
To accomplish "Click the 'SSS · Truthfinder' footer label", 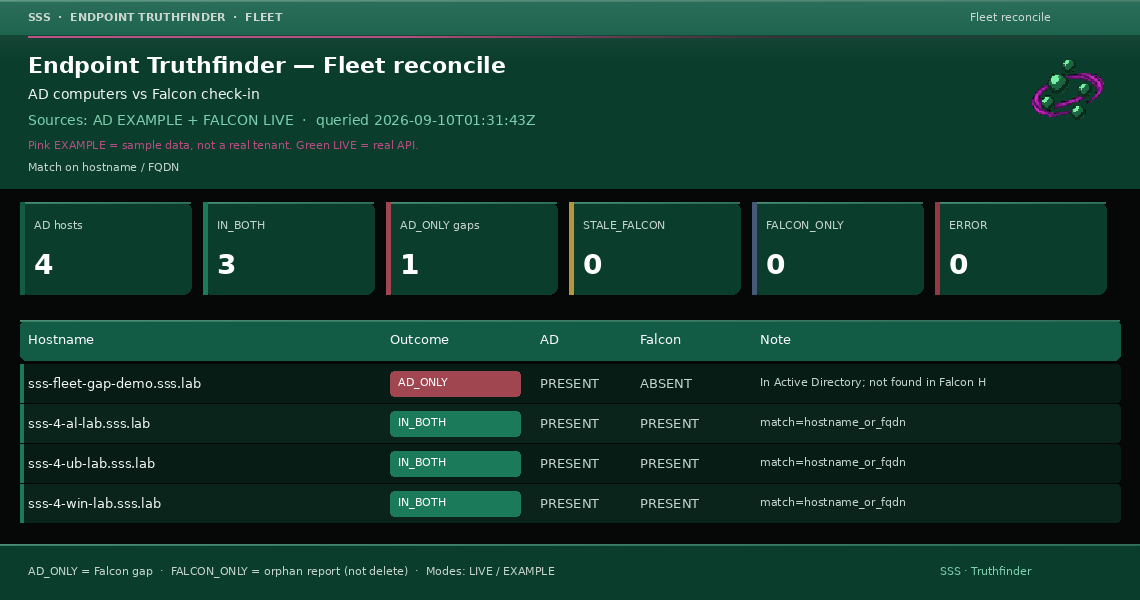I will coord(985,571).
